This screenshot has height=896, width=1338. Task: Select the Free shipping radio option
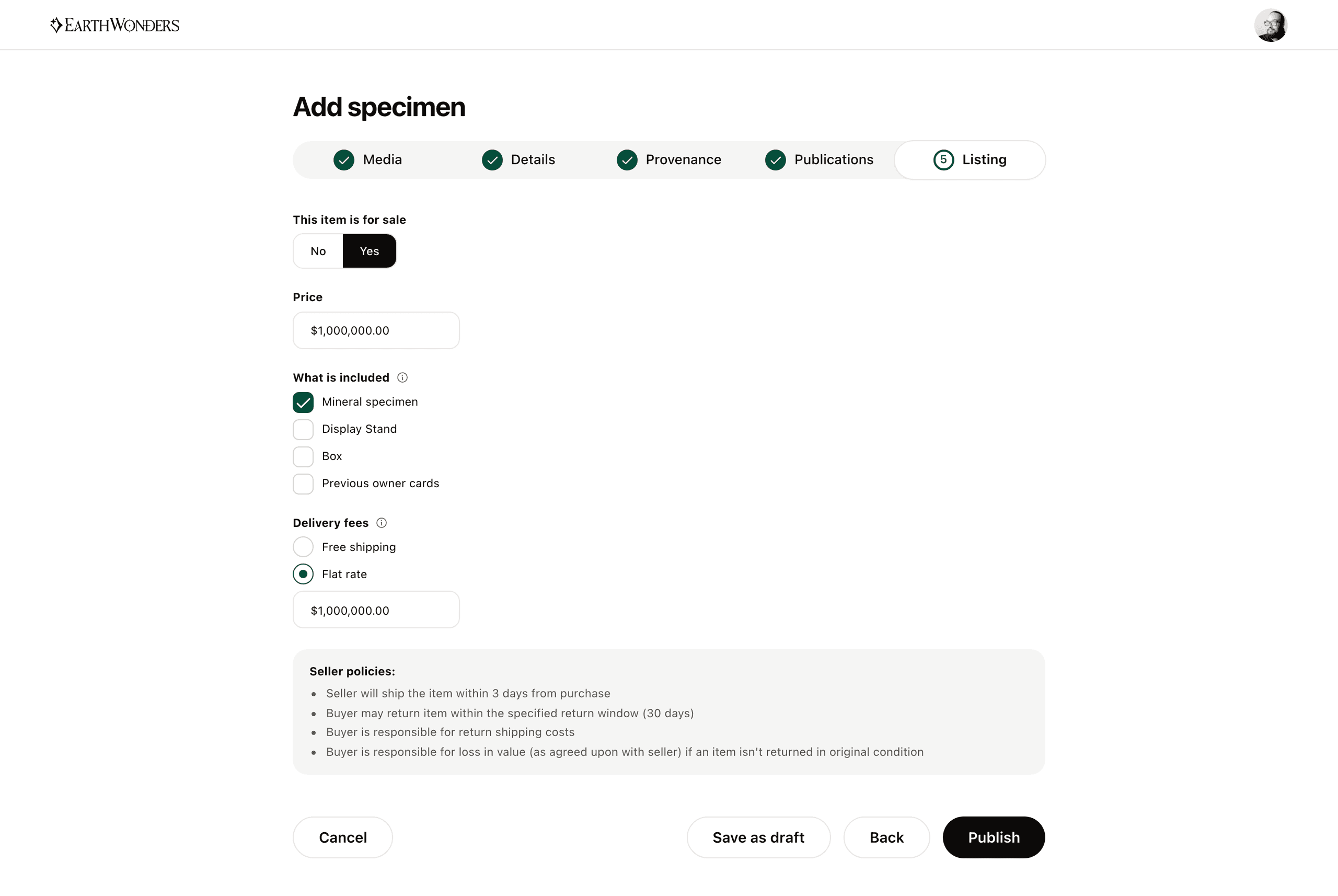point(303,547)
